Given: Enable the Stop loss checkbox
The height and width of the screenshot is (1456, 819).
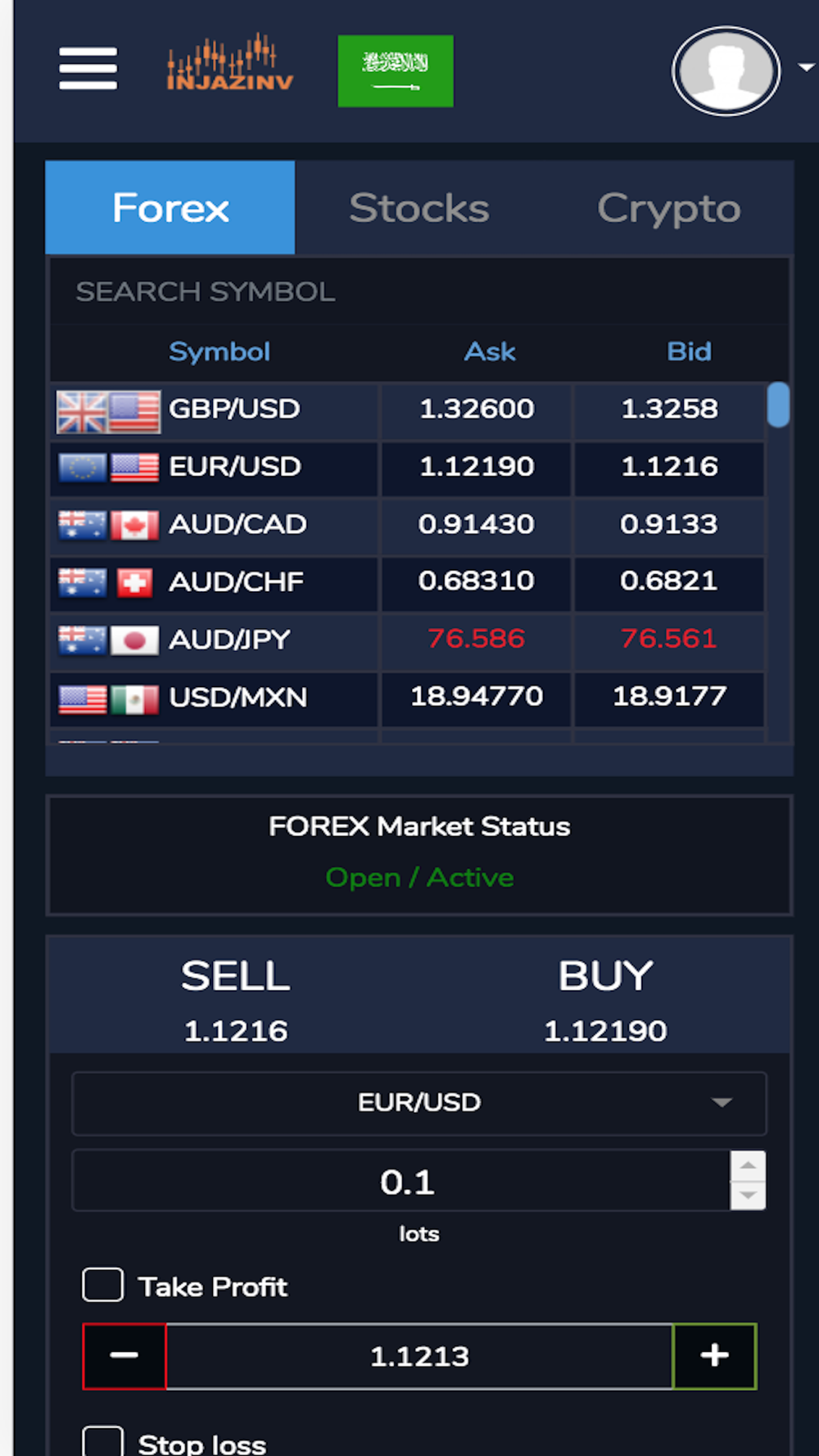Looking at the screenshot, I should click(x=103, y=1443).
